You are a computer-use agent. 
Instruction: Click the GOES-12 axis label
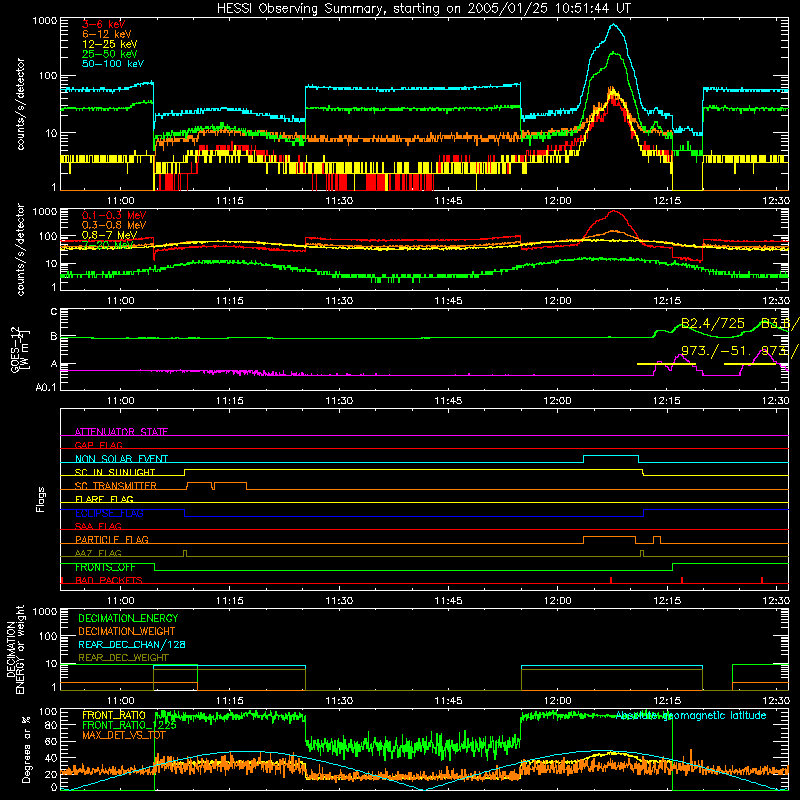click(15, 349)
